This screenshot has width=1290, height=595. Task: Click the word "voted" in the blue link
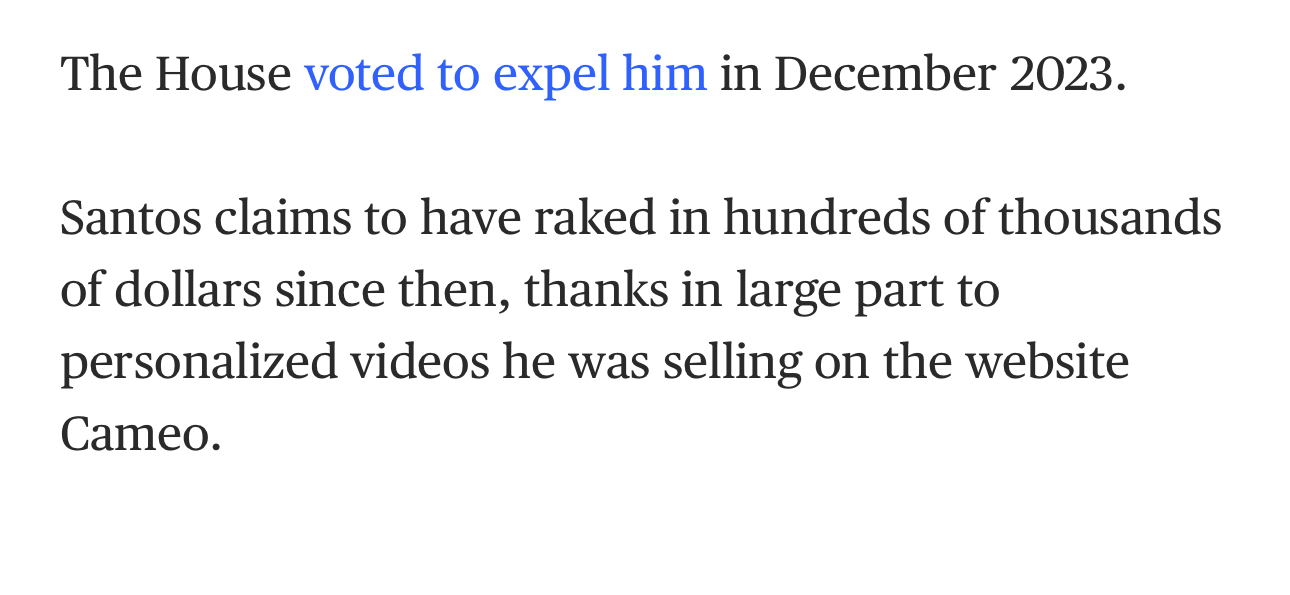click(363, 75)
